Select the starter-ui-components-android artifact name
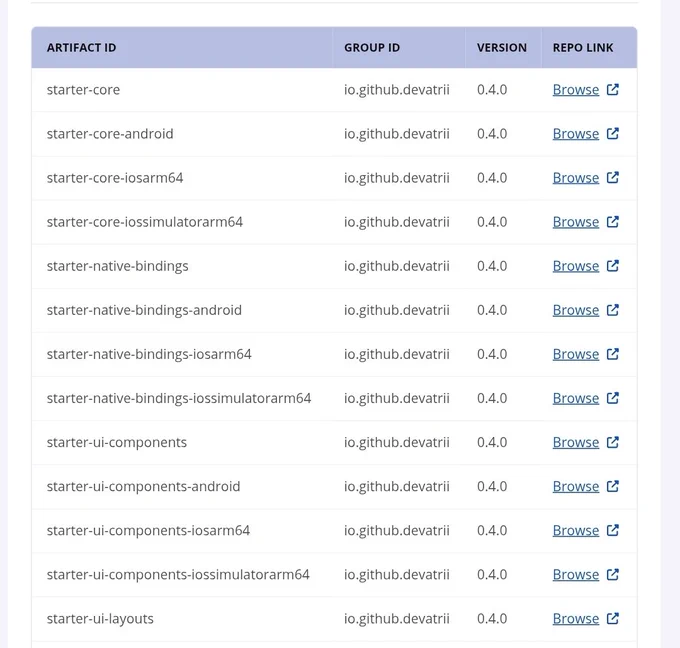Screen dimensions: 680x648 [x=144, y=487]
